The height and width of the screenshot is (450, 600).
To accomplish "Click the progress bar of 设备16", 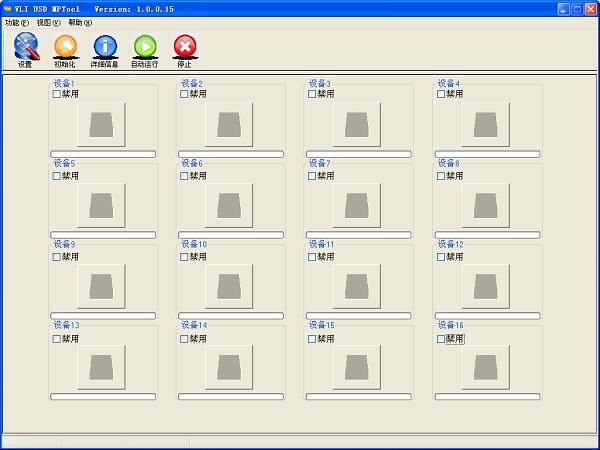I will pyautogui.click(x=488, y=397).
